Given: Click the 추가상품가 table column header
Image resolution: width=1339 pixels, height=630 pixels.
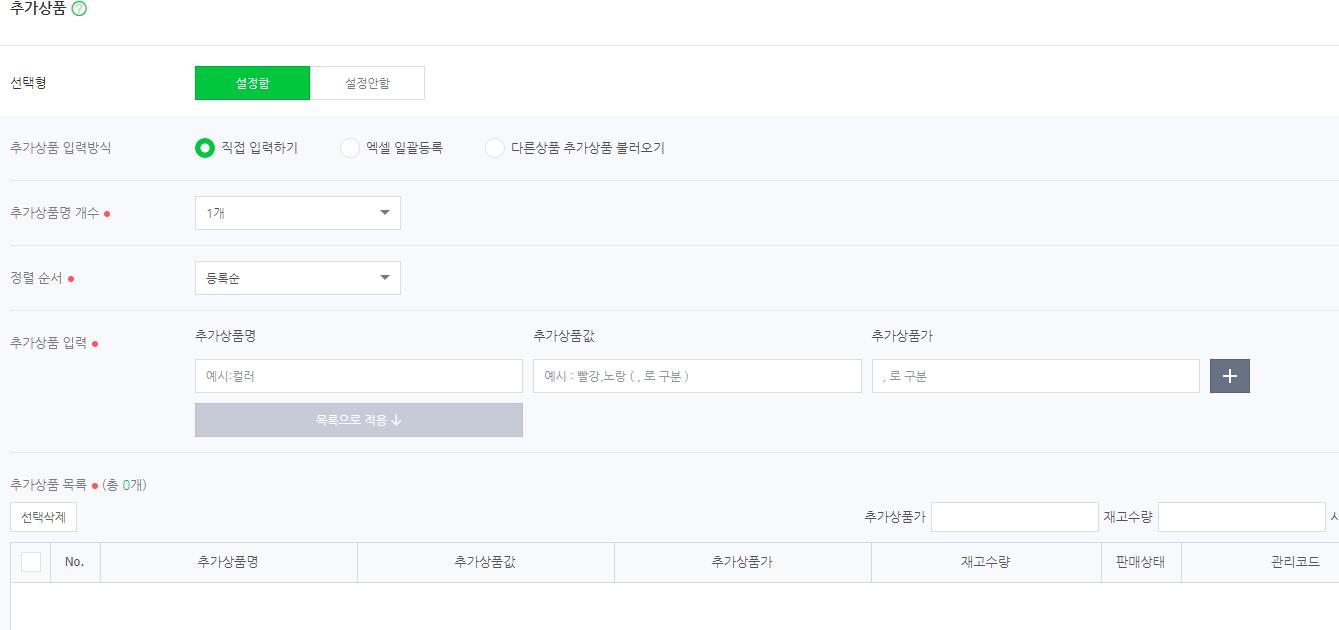Looking at the screenshot, I should tap(743, 562).
